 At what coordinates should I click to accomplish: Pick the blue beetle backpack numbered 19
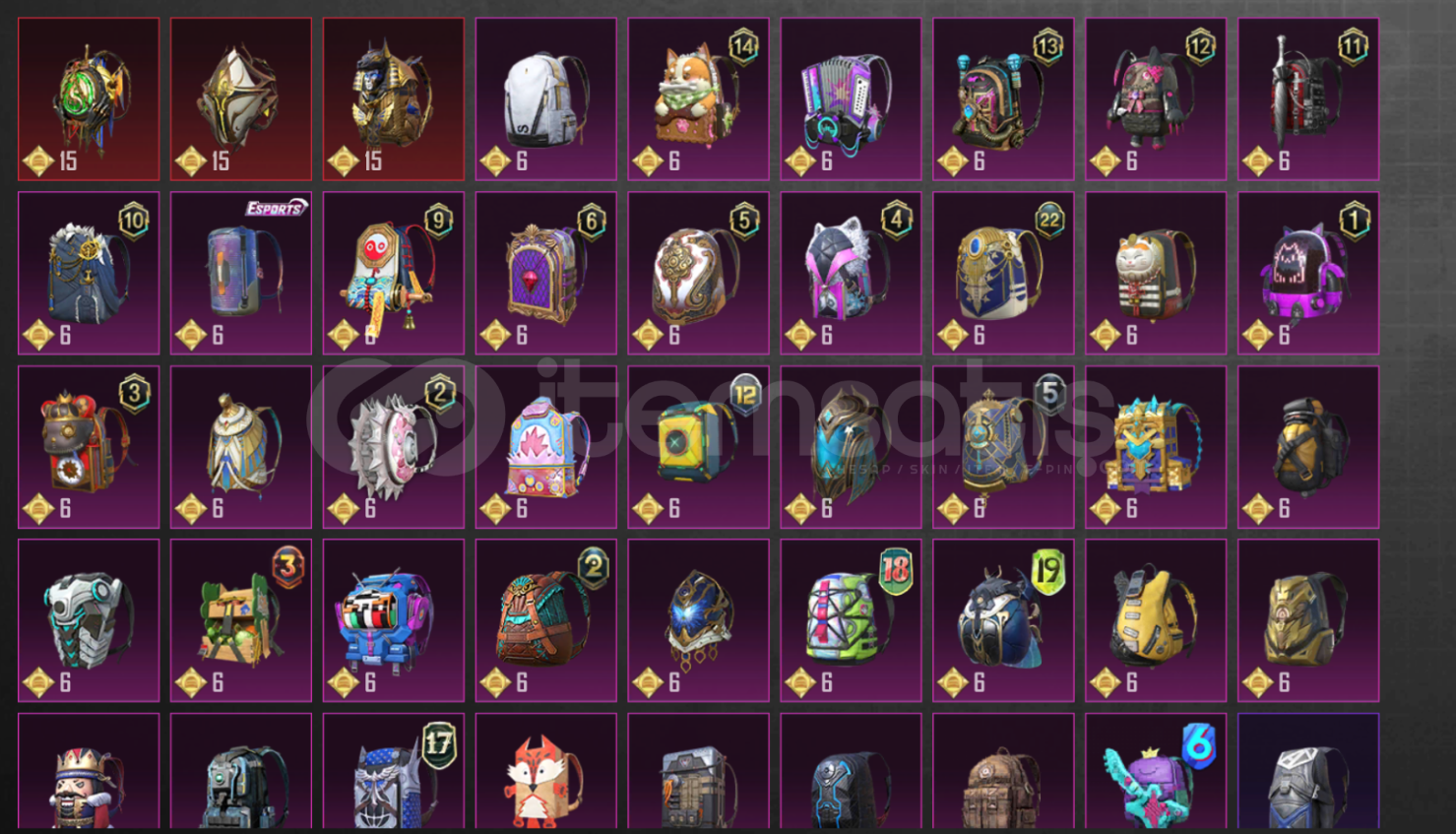1003,620
